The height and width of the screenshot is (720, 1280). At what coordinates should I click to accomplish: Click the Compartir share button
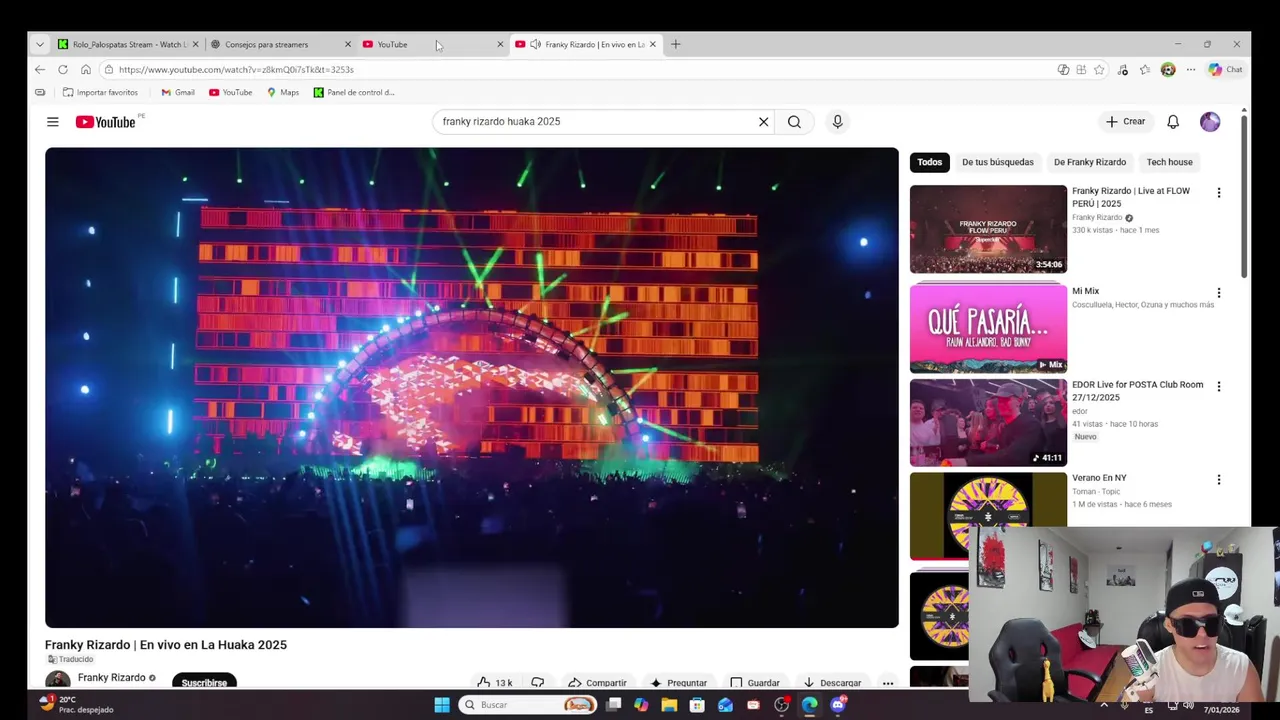pos(597,683)
